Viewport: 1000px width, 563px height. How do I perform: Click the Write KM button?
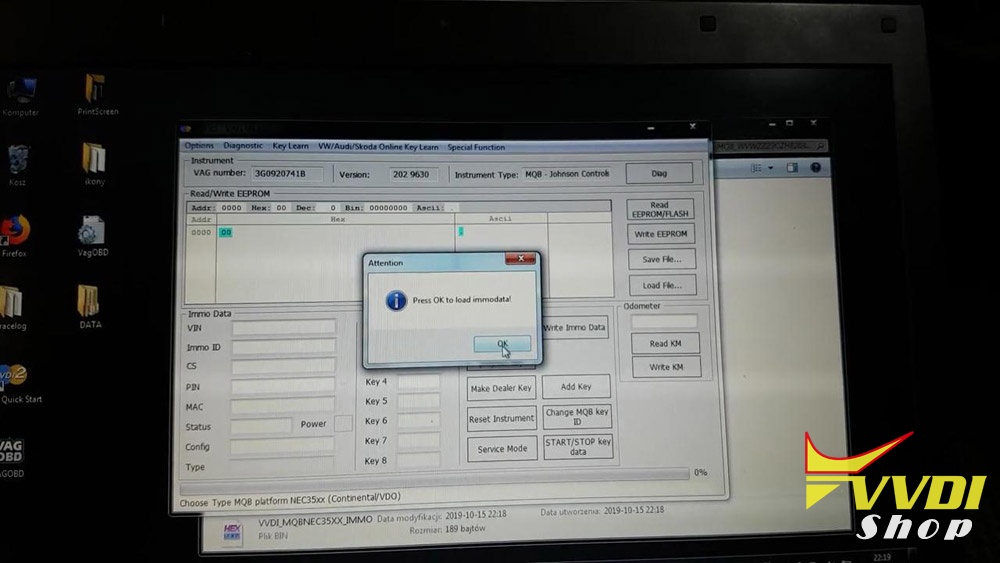pyautogui.click(x=666, y=367)
